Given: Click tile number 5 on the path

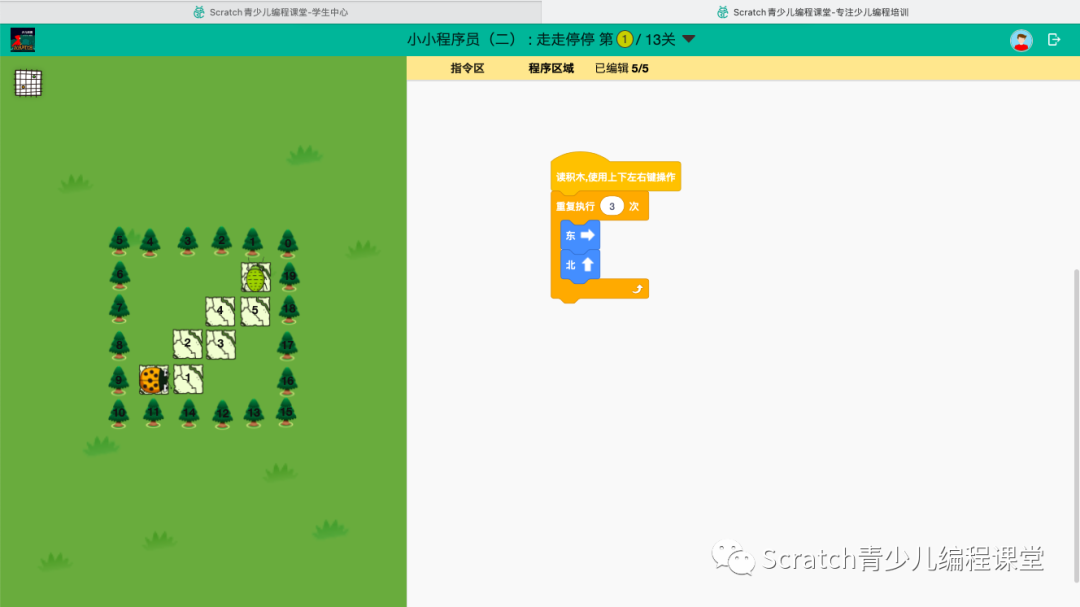Looking at the screenshot, I should [x=254, y=311].
